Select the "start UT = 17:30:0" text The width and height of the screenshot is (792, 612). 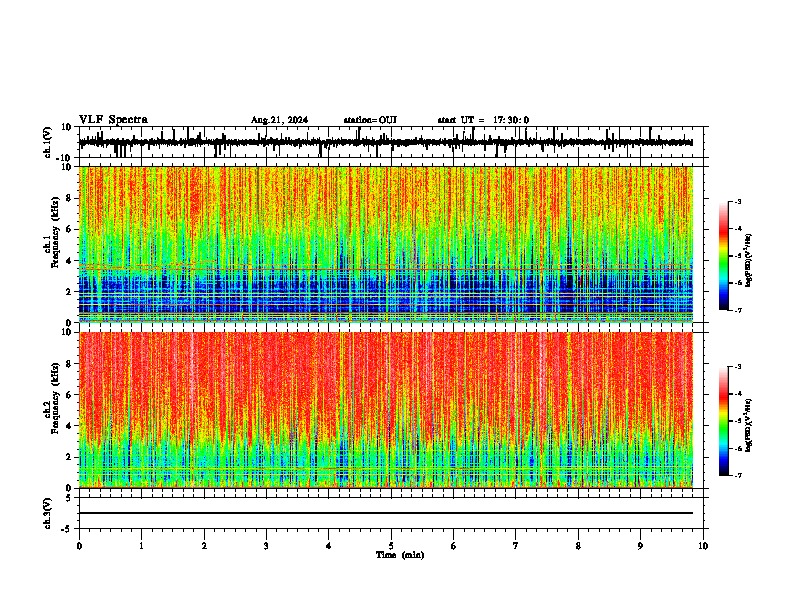(483, 120)
